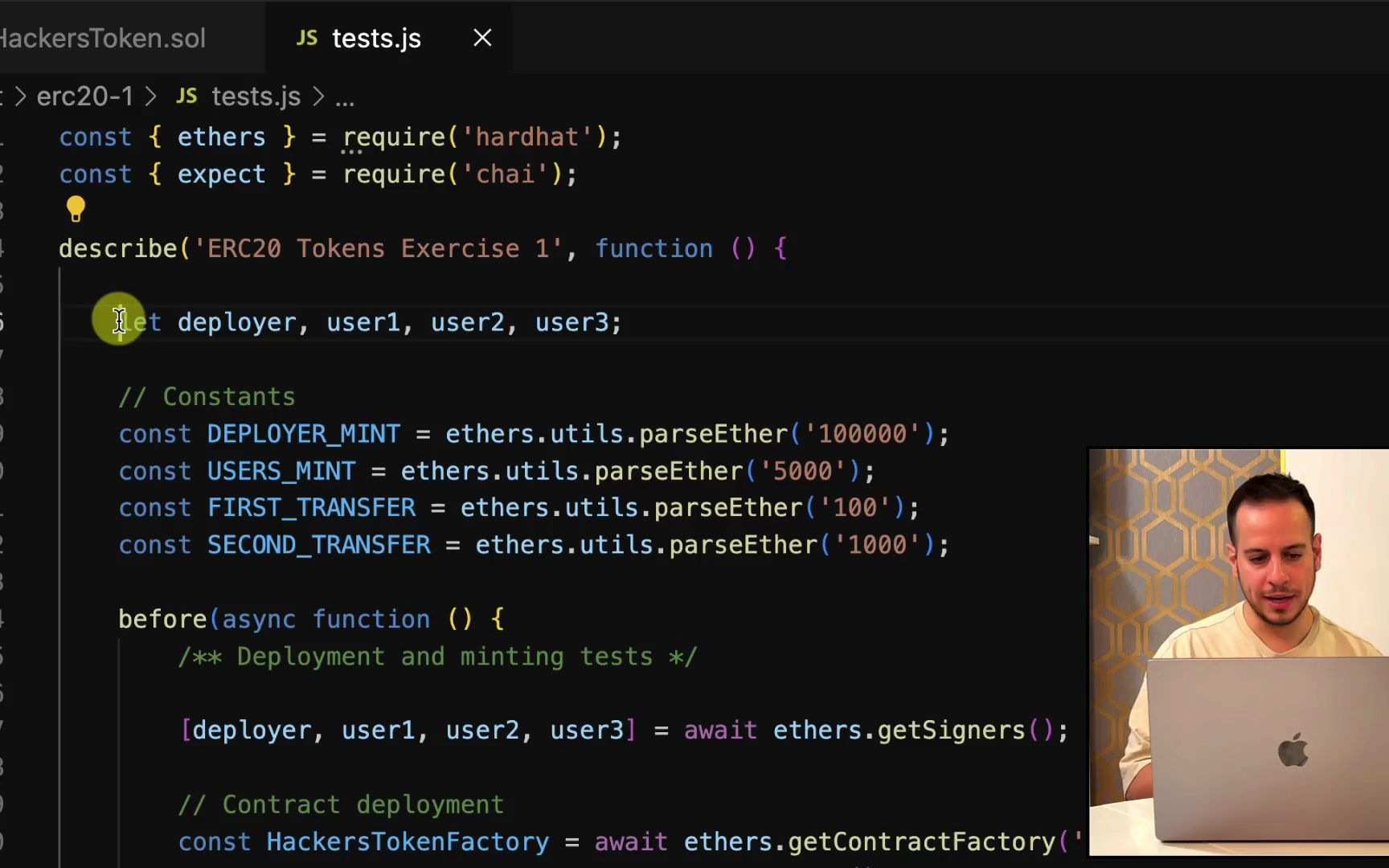Click the JS file icon on tests.js tab

307,38
